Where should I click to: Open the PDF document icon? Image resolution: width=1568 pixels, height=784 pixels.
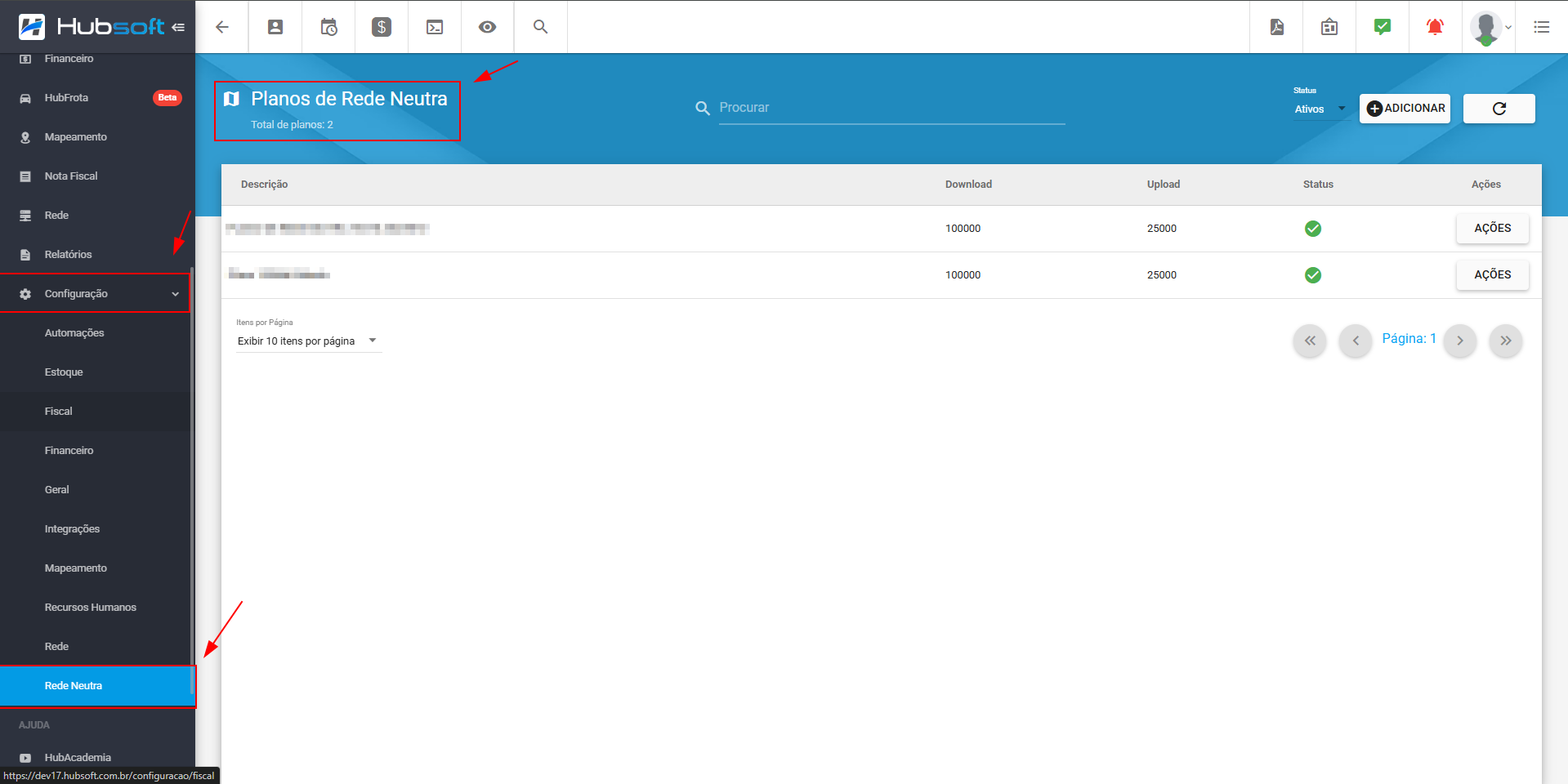click(x=1277, y=27)
